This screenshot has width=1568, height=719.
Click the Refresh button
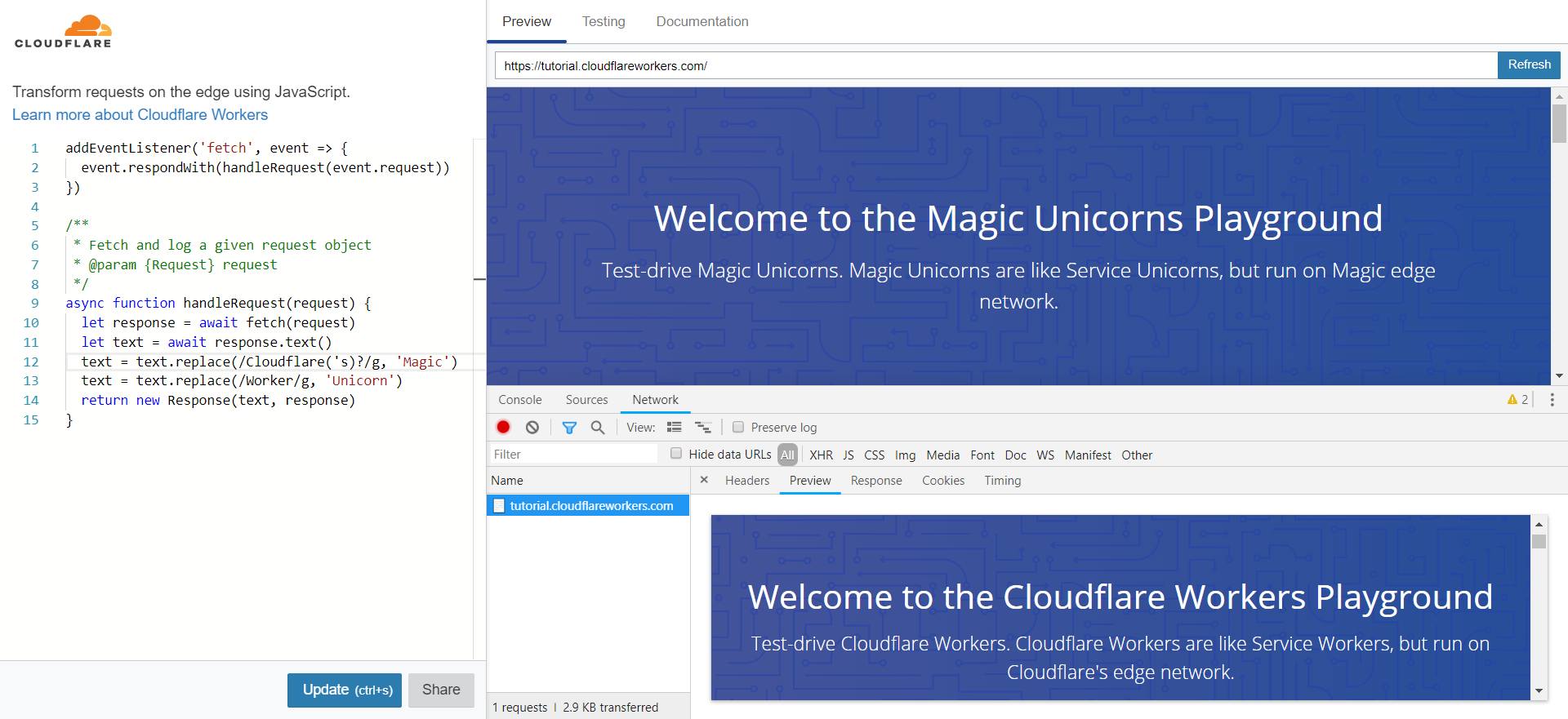1529,65
